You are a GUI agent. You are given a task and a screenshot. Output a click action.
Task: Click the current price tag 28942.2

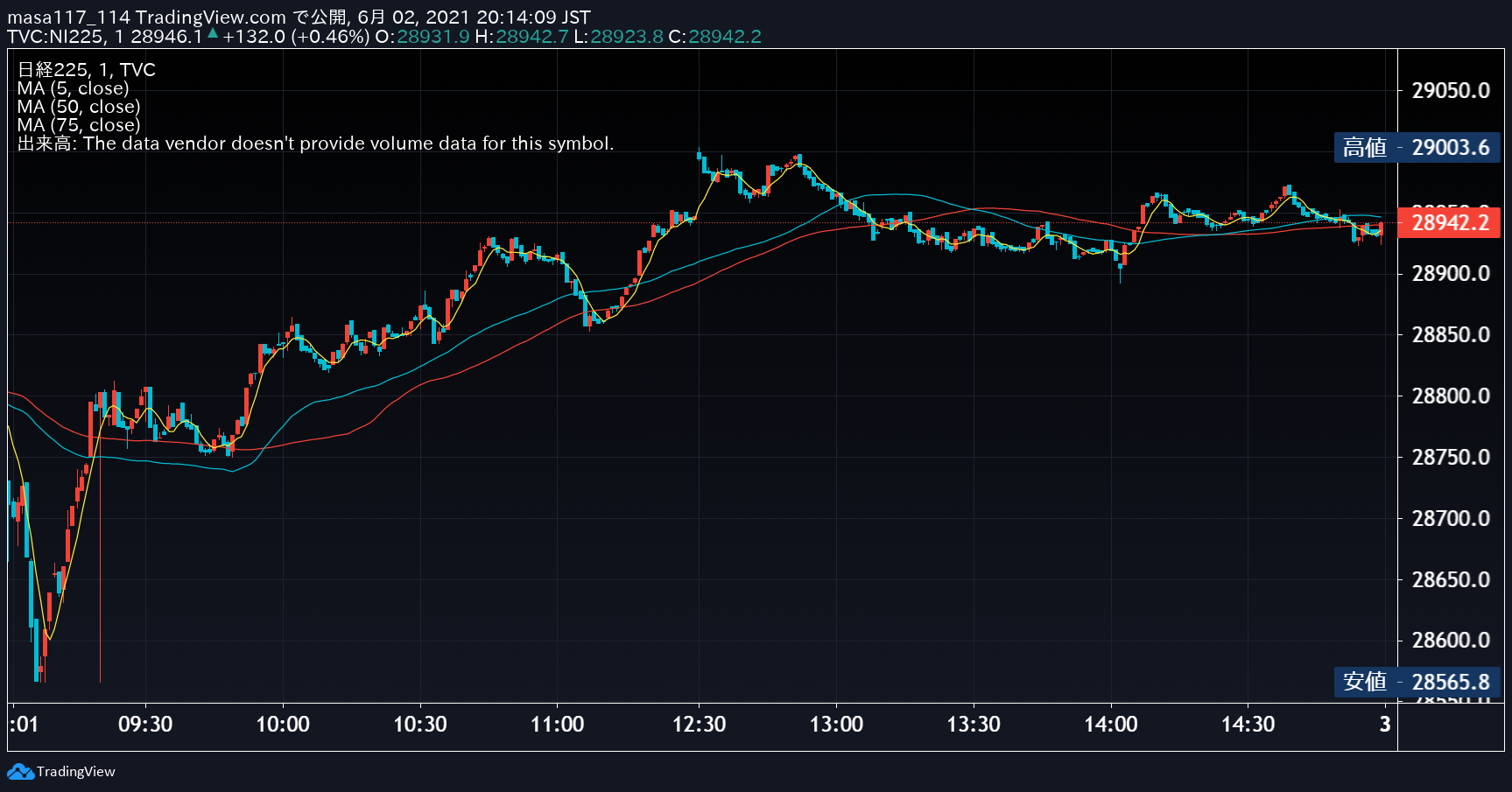click(x=1449, y=222)
